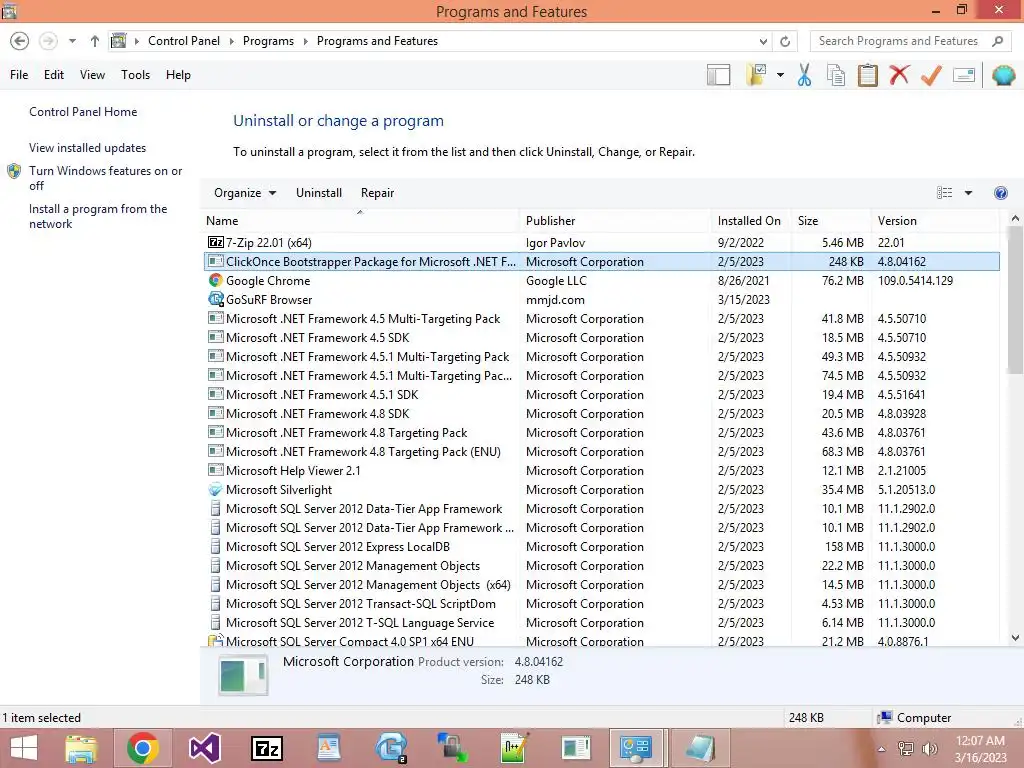The width and height of the screenshot is (1024, 768).
Task: Select the 7-Zip 22.01 (x64) row
Action: pyautogui.click(x=601, y=242)
